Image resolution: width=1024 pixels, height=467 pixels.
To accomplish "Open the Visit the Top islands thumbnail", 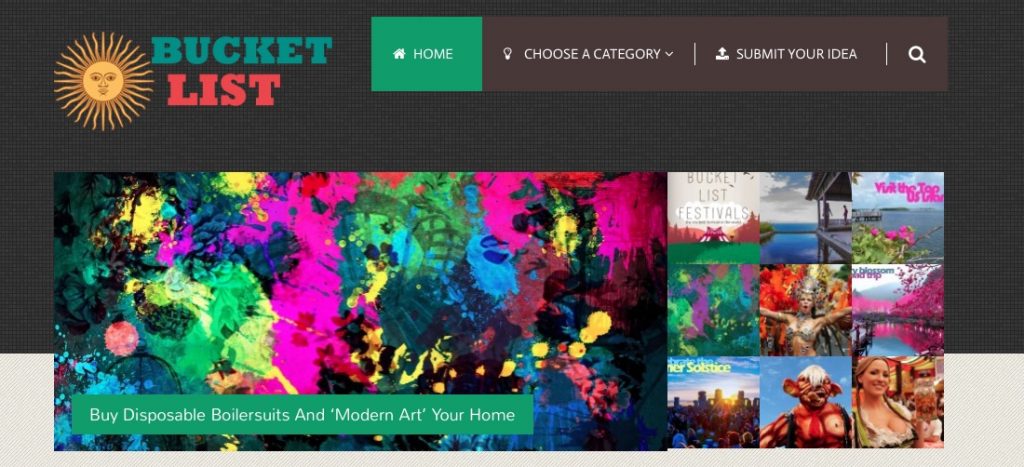I will (897, 217).
